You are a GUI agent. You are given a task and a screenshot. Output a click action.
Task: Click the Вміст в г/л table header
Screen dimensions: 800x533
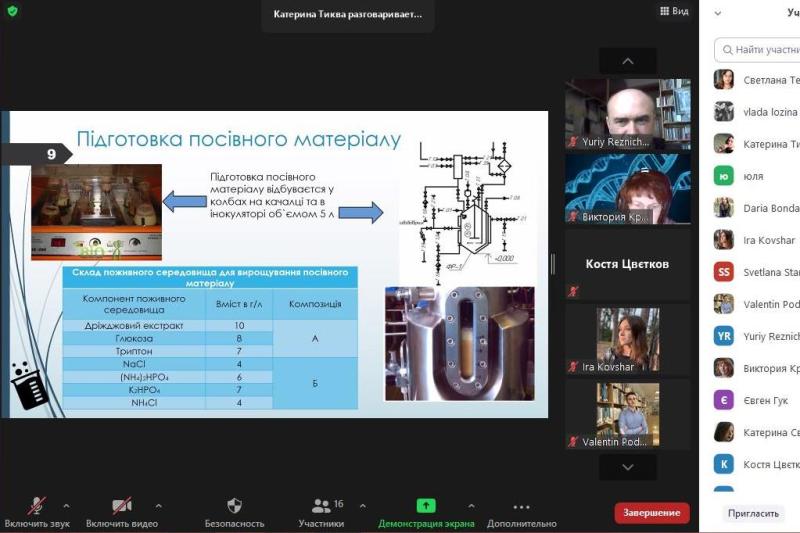[239, 304]
